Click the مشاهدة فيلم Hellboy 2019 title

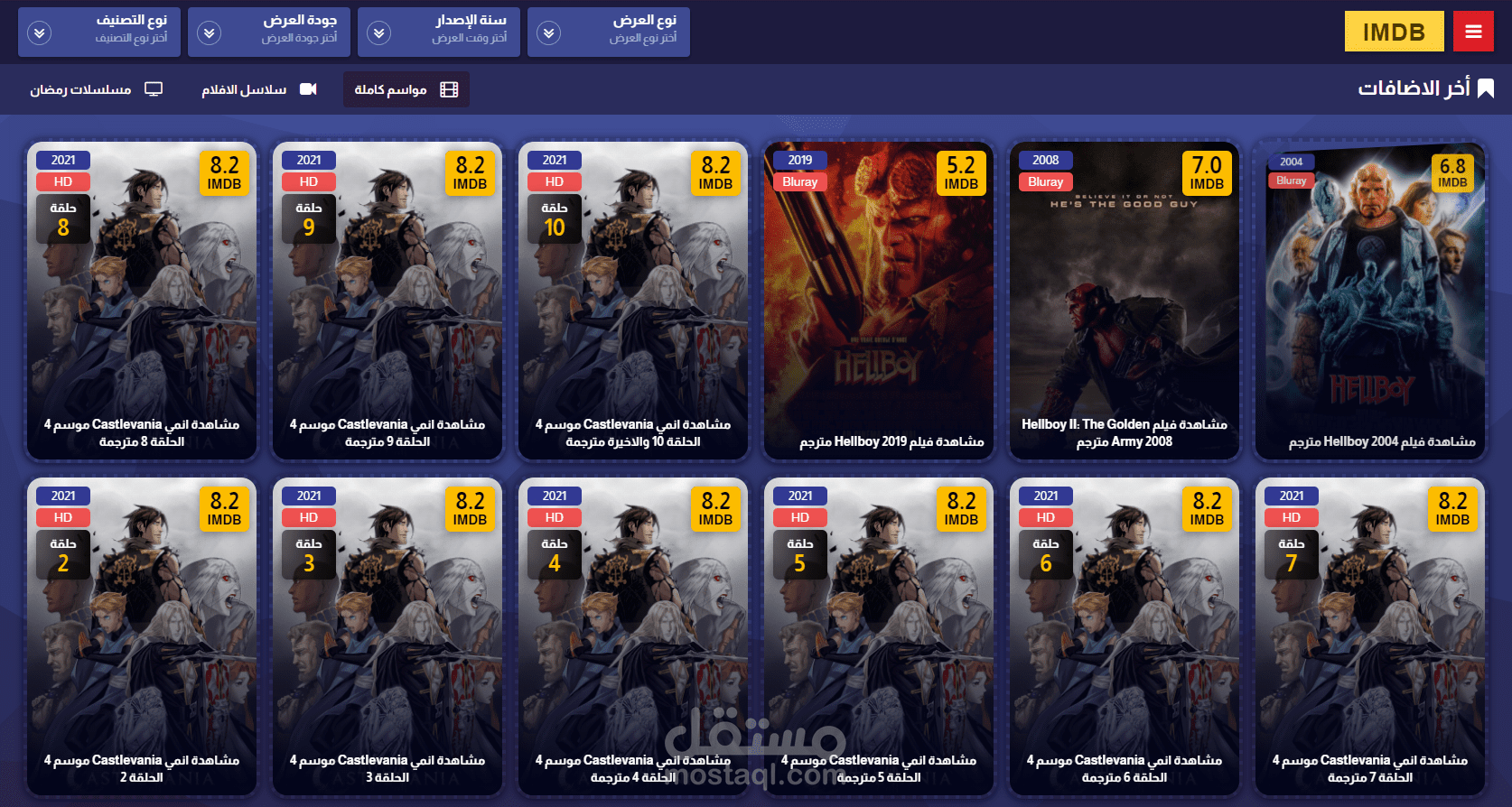point(891,441)
